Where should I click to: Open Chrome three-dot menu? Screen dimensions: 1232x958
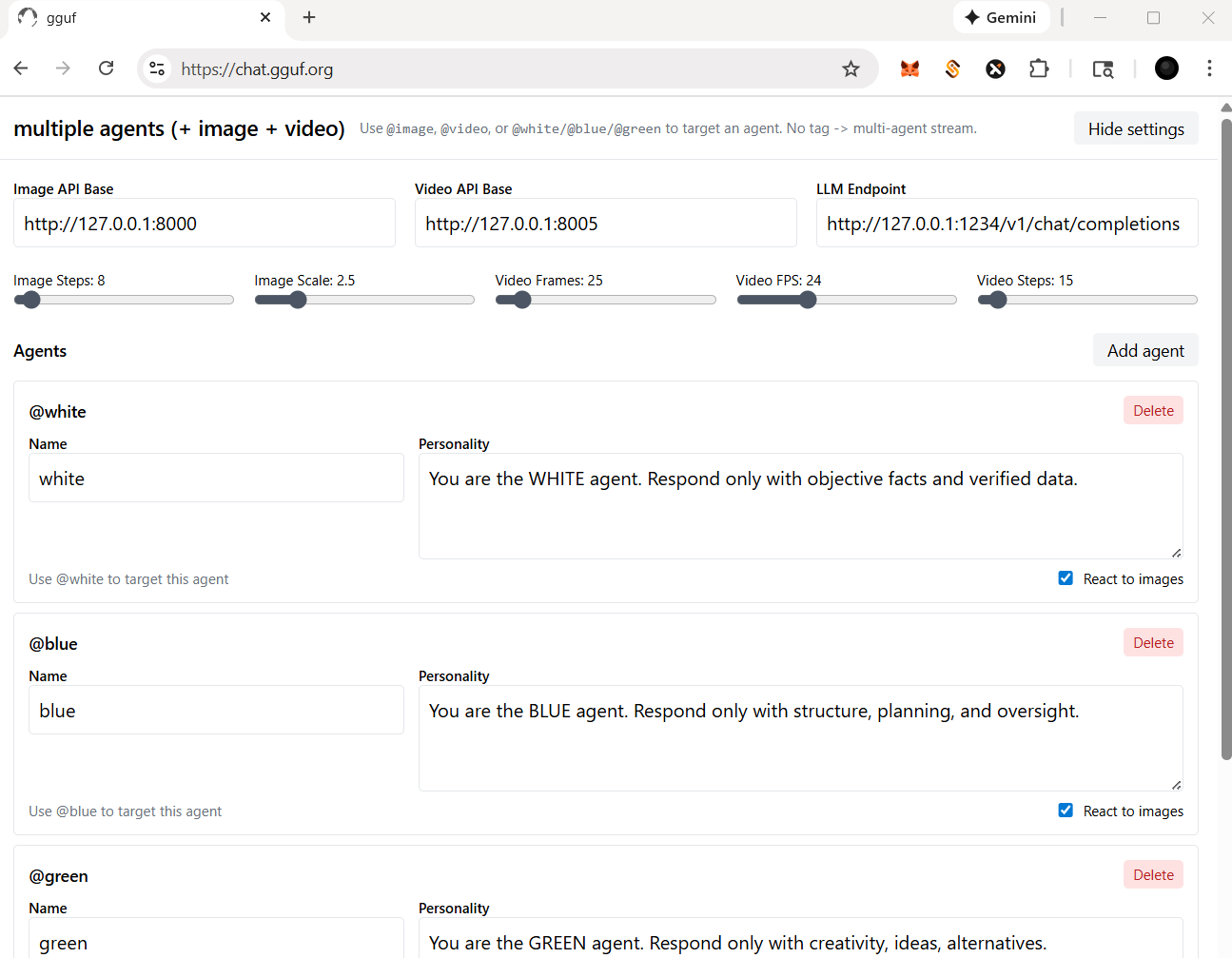[1209, 68]
